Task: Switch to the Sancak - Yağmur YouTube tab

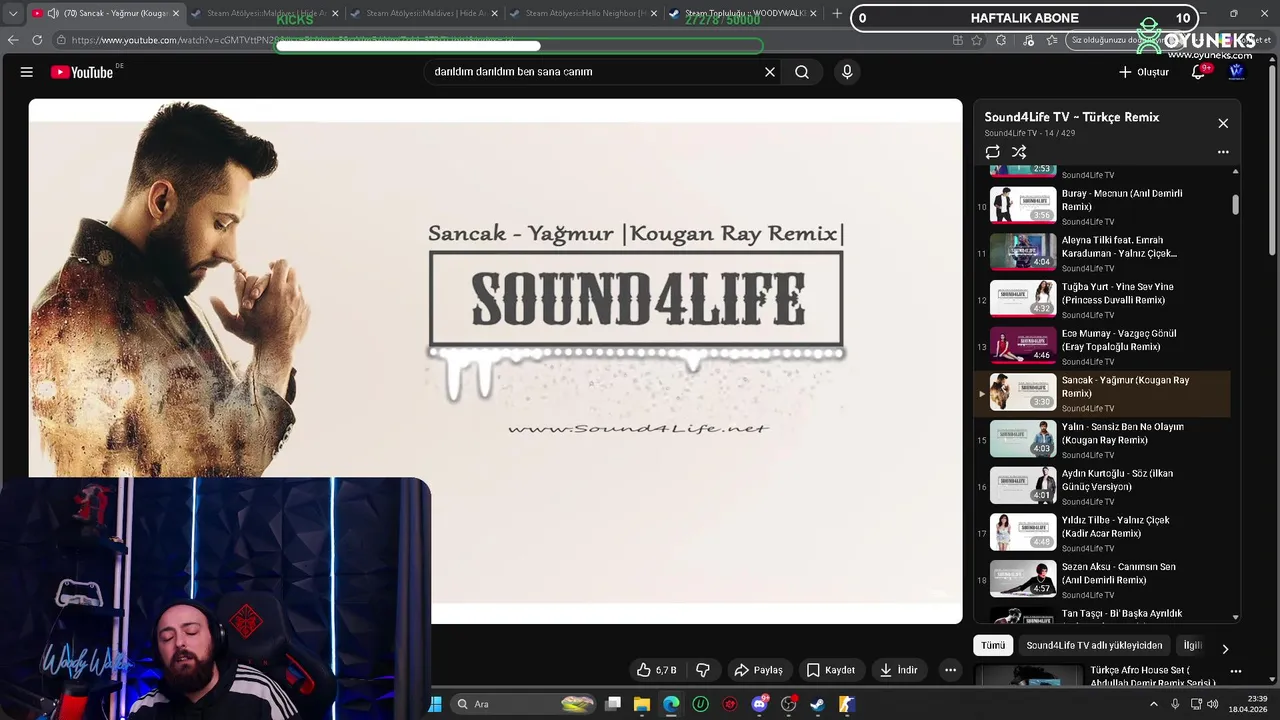Action: tap(106, 14)
